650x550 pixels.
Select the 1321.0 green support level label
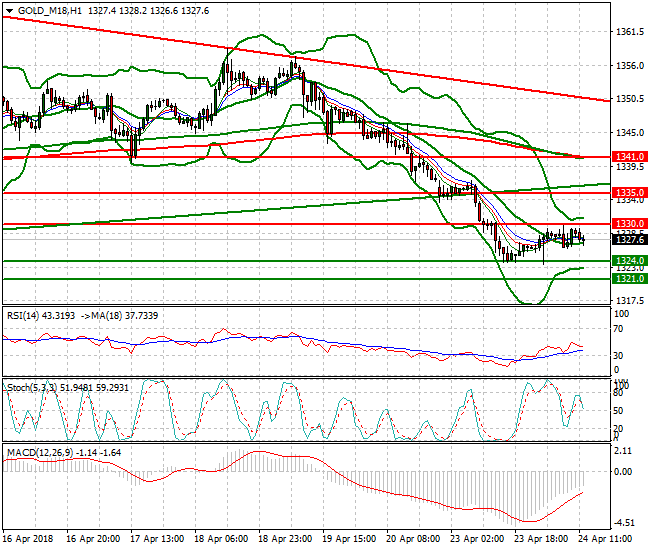(x=630, y=279)
